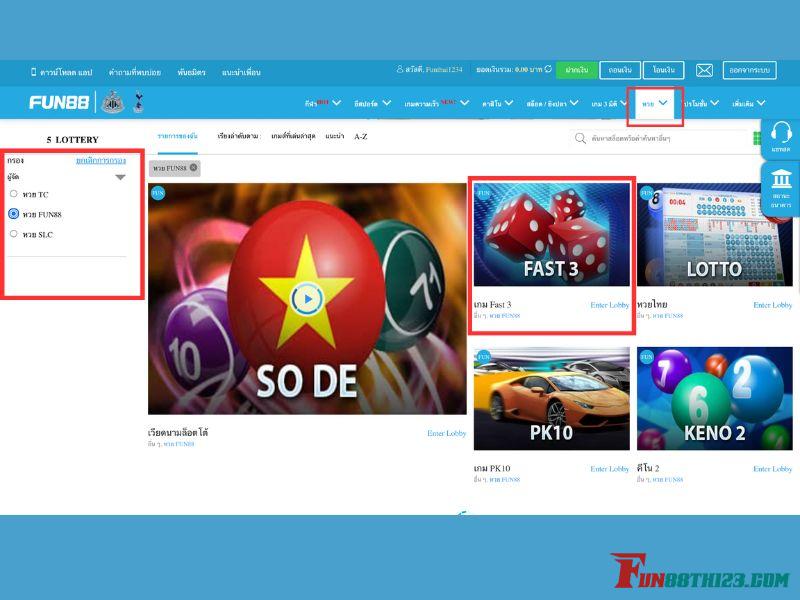Open the envelope messages icon
The image size is (800, 600).
(x=704, y=70)
